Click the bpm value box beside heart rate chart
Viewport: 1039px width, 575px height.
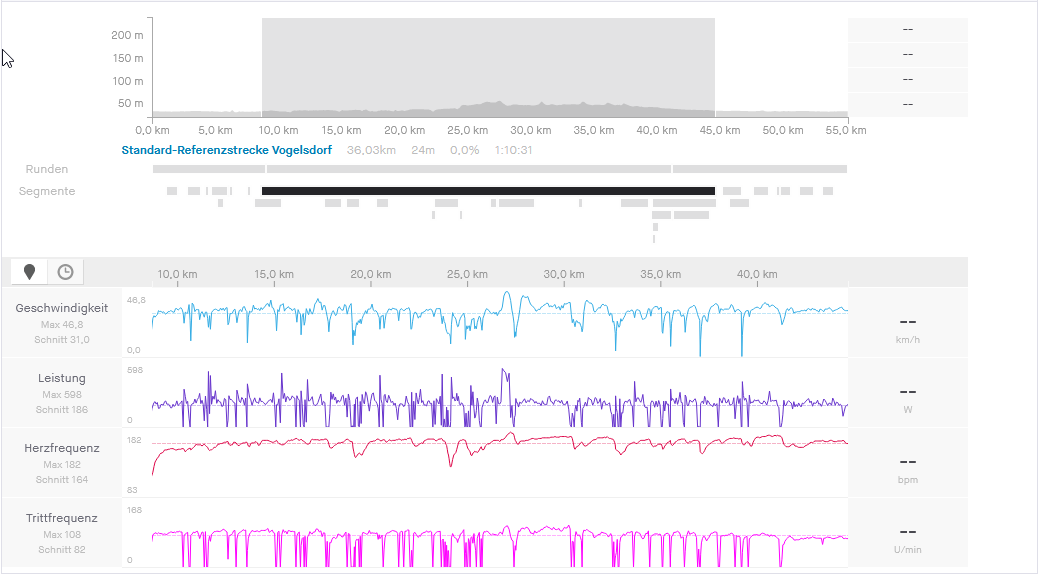pos(908,464)
